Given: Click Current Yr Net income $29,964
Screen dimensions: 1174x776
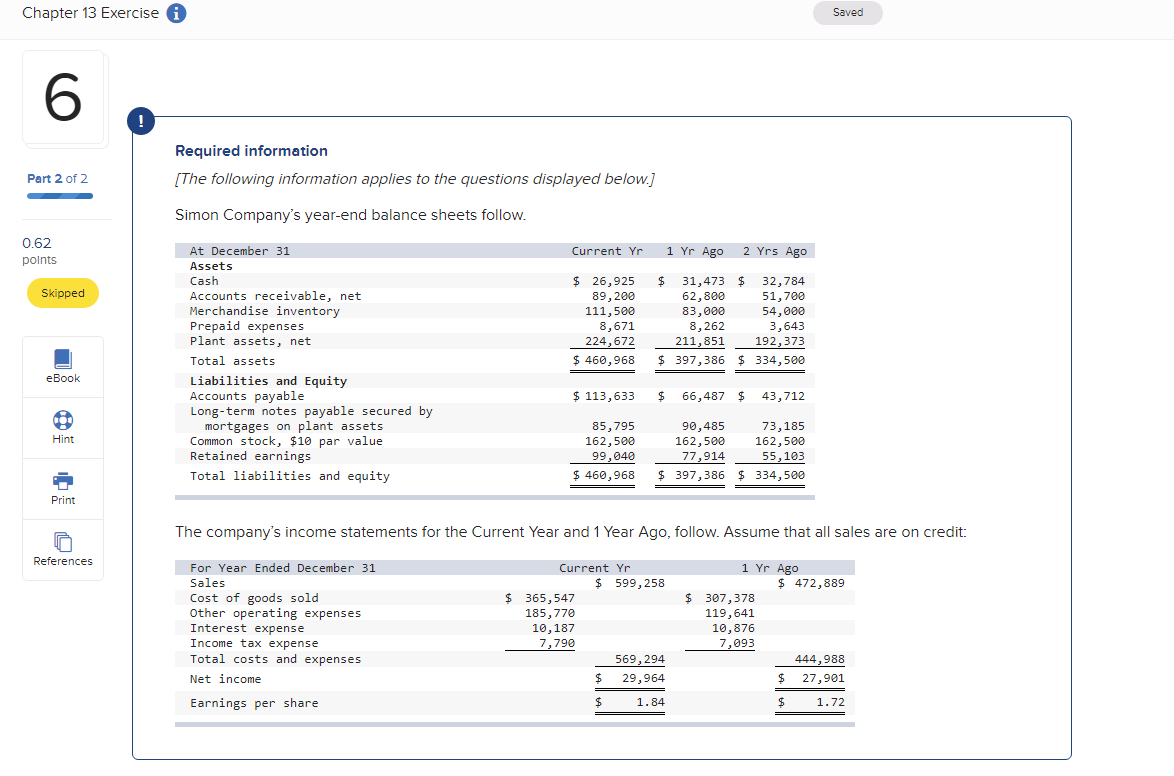Looking at the screenshot, I should (x=630, y=678).
